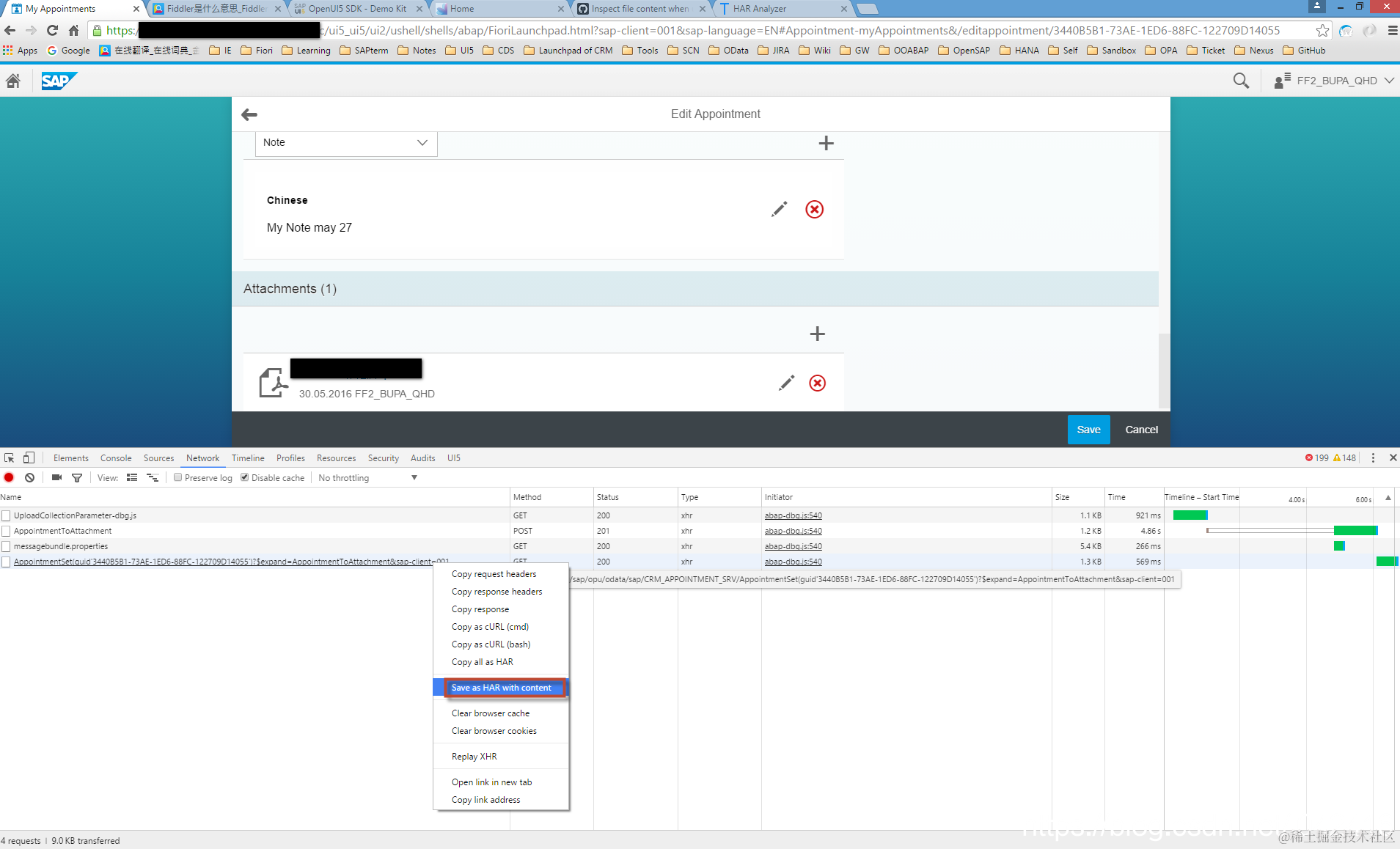Select Copy response headers
The image size is (1400, 849).
tap(497, 592)
